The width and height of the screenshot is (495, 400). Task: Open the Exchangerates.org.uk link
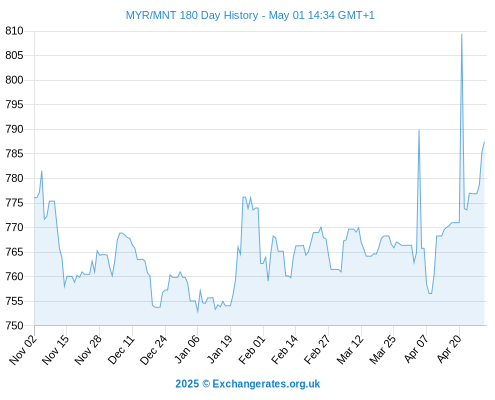tap(266, 384)
